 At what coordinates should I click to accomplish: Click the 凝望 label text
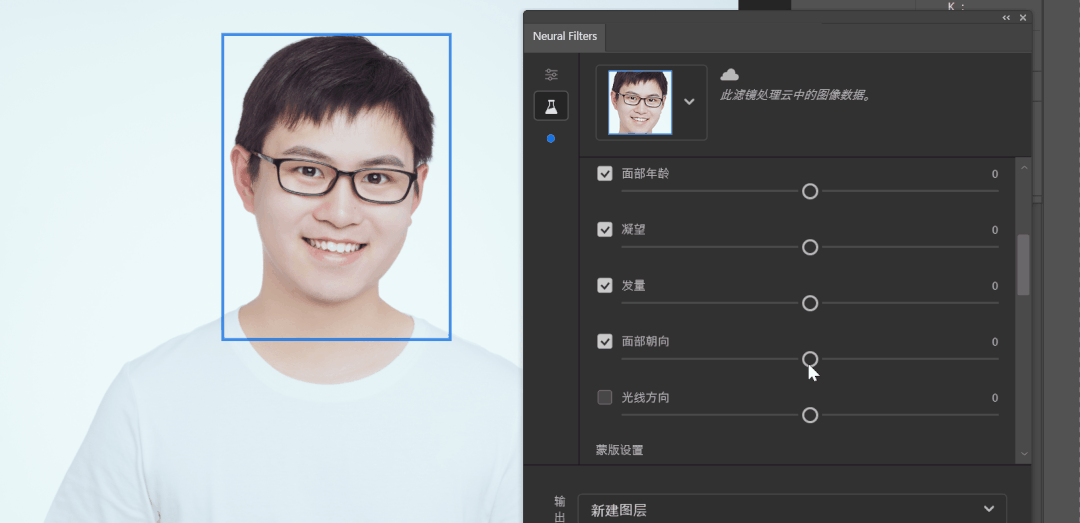pyautogui.click(x=634, y=229)
